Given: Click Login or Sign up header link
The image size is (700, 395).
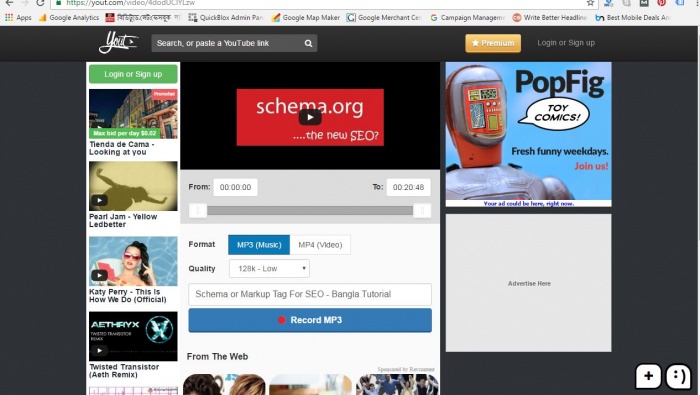Looking at the screenshot, I should (x=566, y=43).
